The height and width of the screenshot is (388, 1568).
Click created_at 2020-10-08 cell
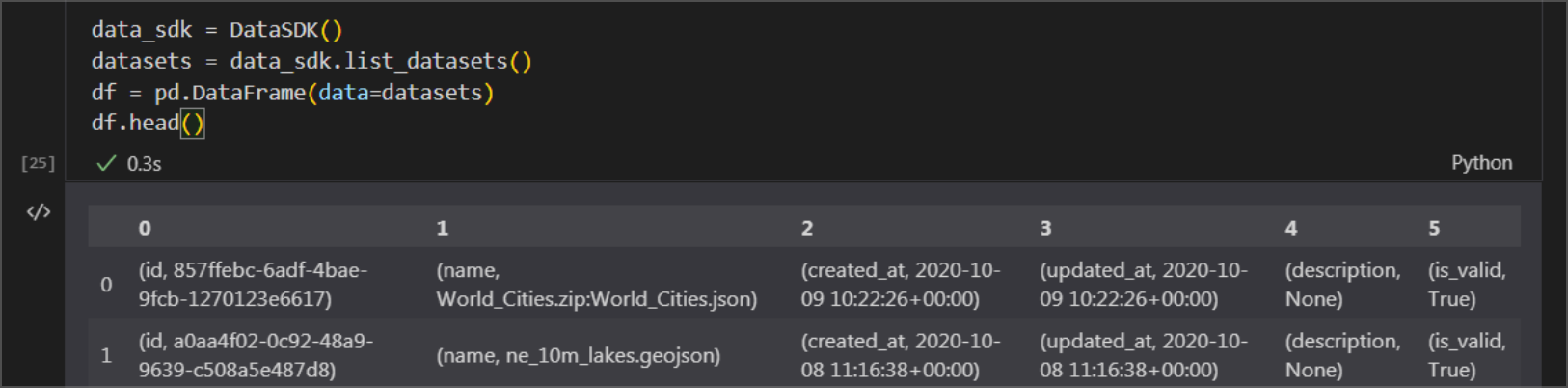901,355
